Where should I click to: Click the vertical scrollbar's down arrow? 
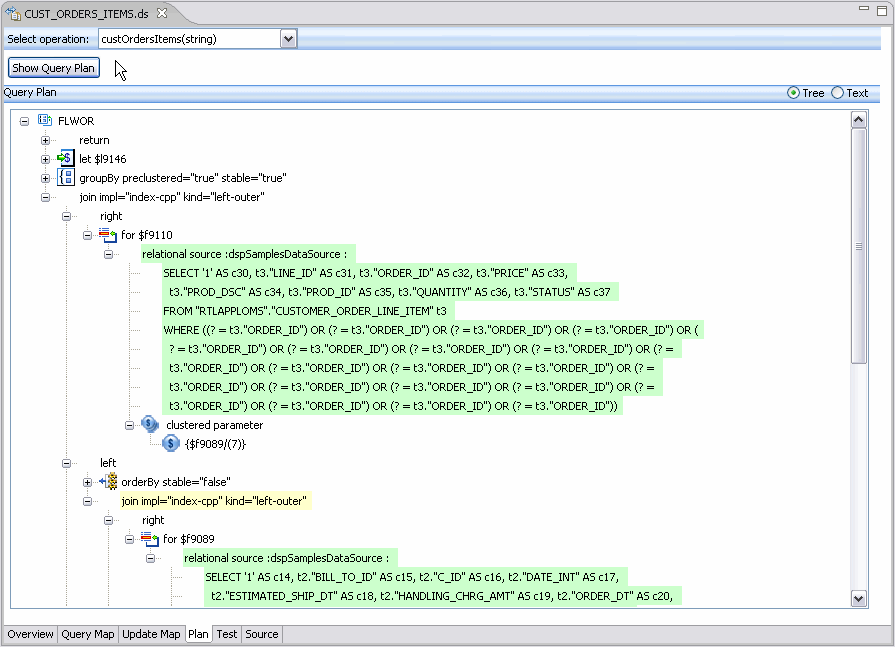860,598
